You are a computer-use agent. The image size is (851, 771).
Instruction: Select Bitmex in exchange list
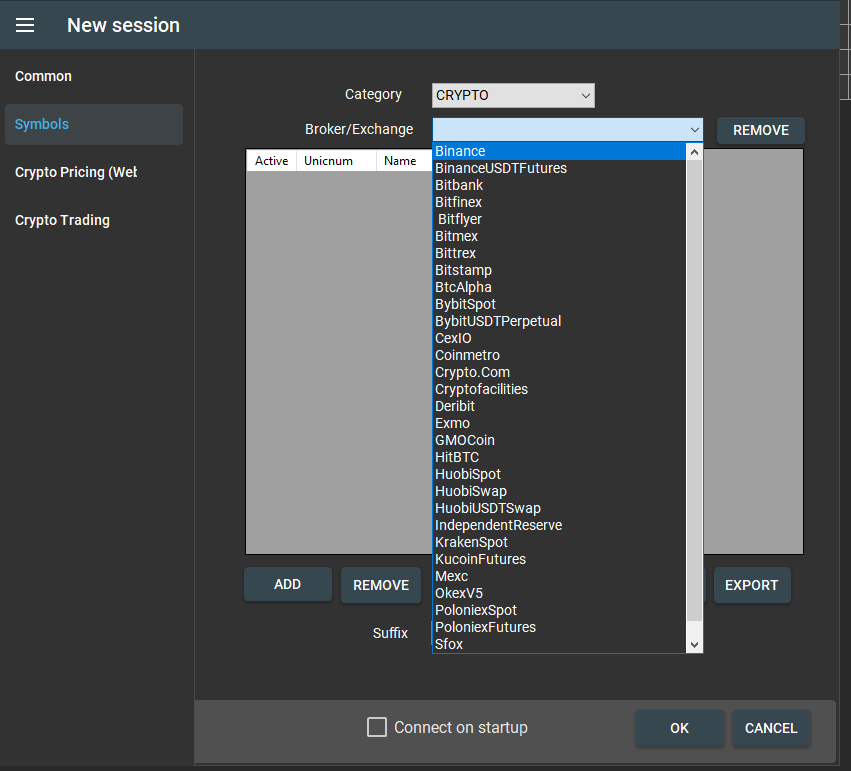pyautogui.click(x=560, y=236)
